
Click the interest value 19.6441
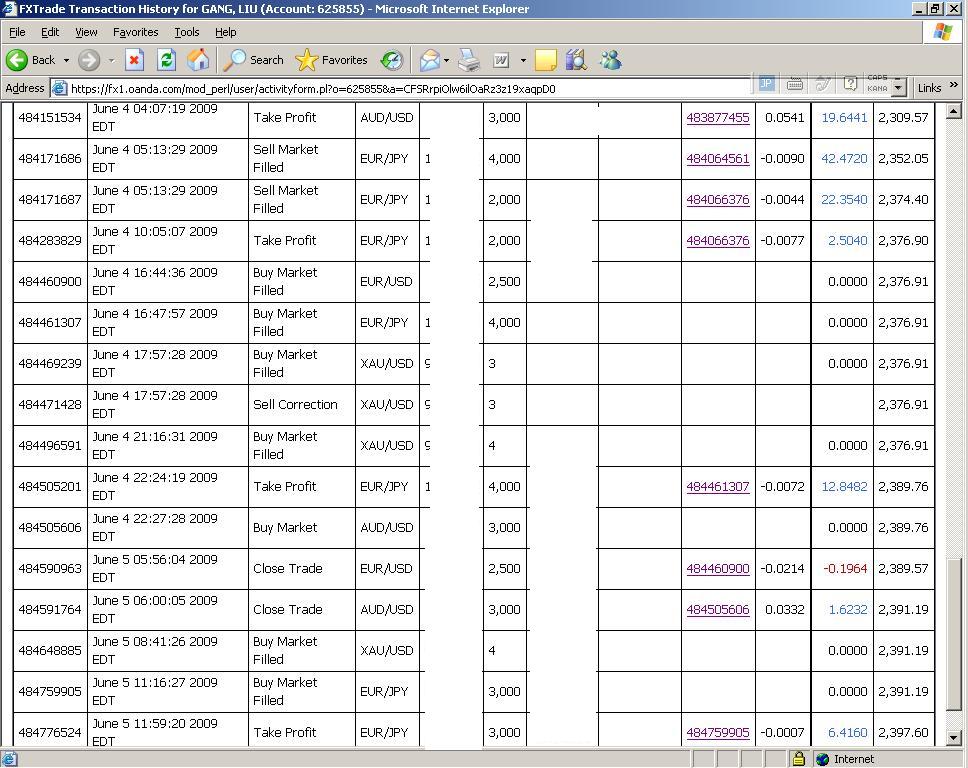[844, 117]
